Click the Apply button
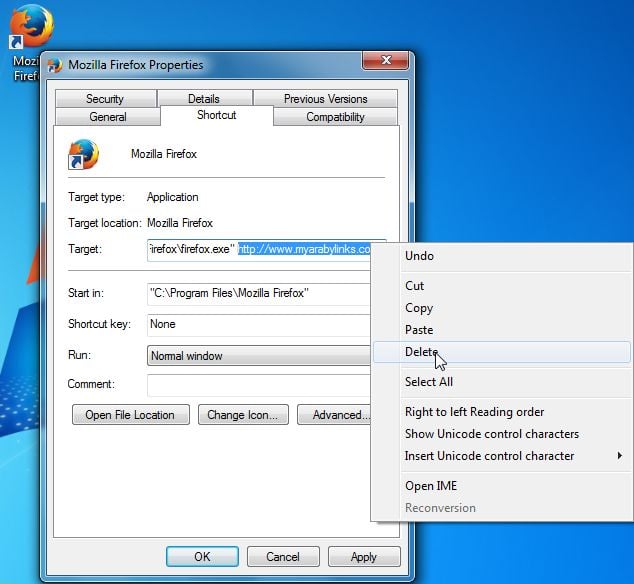 coord(364,557)
